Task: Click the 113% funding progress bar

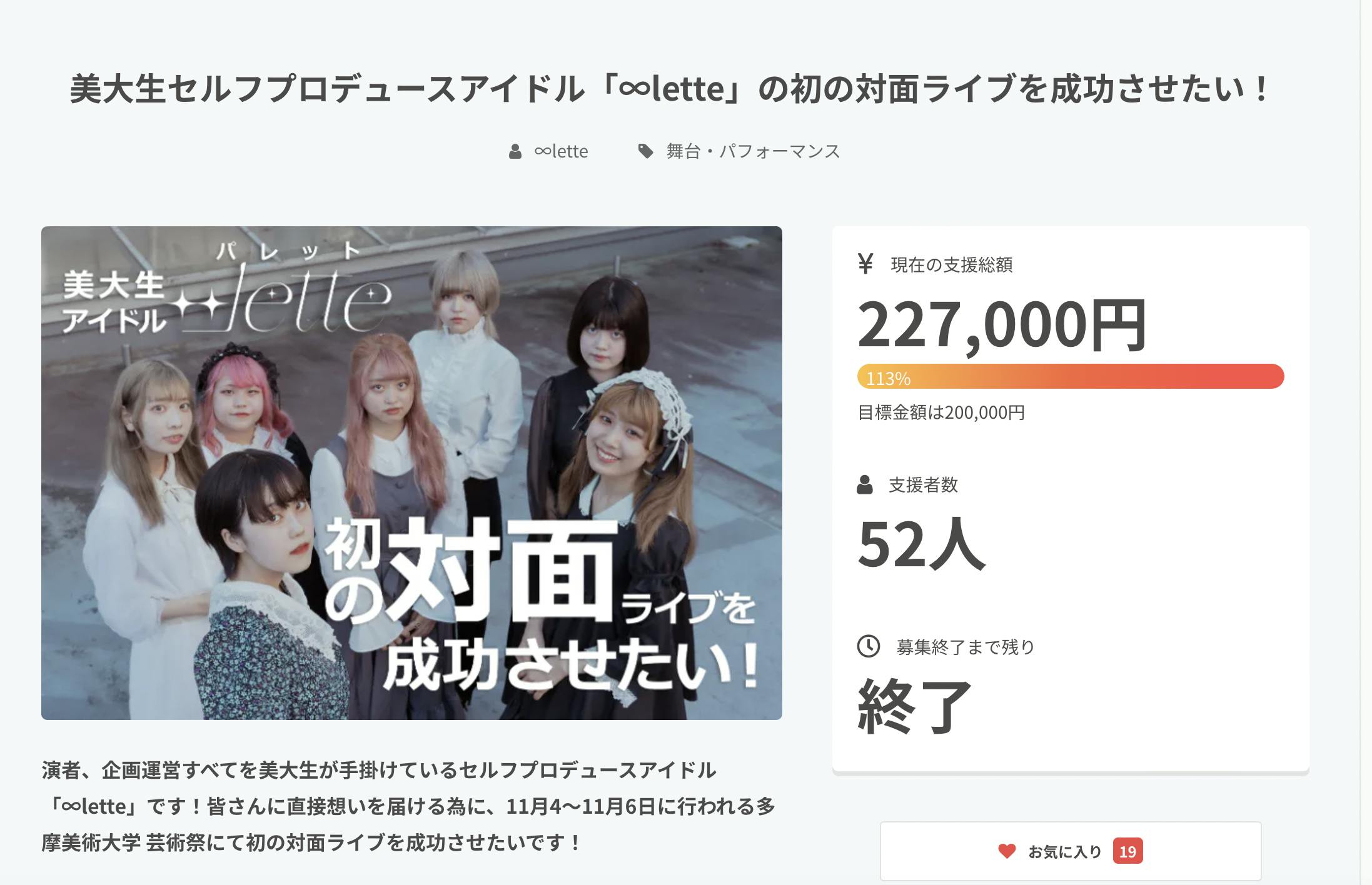Action: point(1071,377)
